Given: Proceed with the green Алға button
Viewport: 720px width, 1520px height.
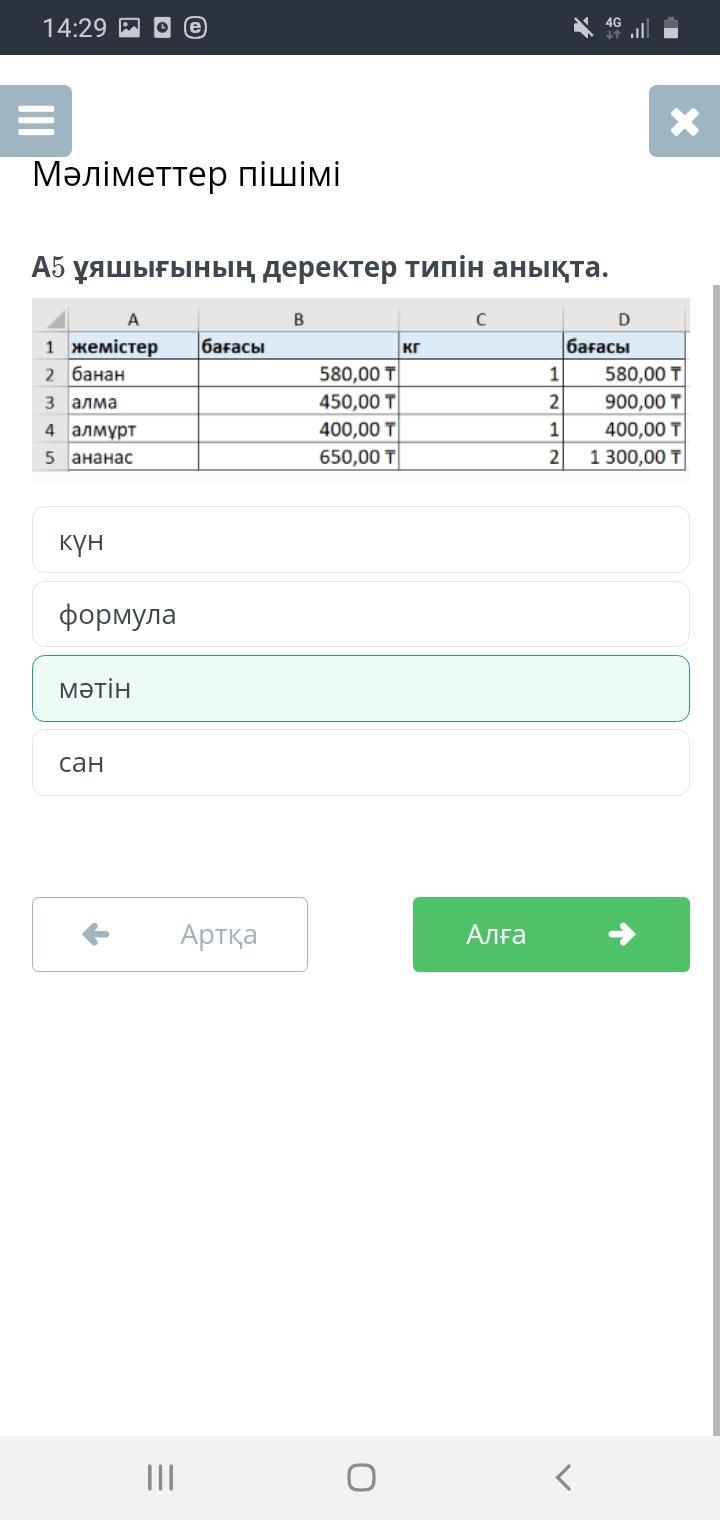Looking at the screenshot, I should pyautogui.click(x=551, y=934).
